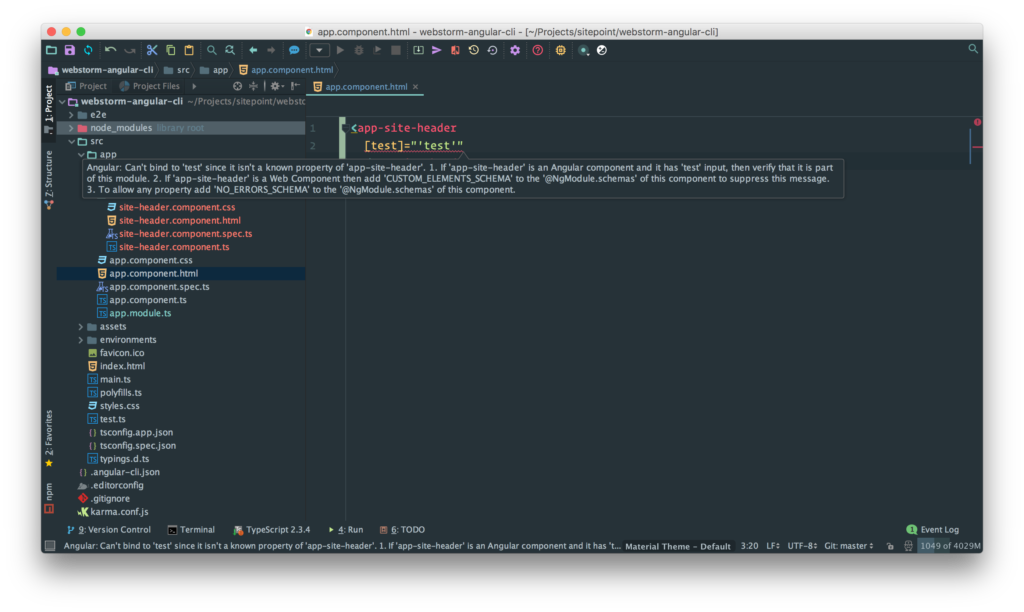Toggle tool window bars in status bar corner

[49, 546]
